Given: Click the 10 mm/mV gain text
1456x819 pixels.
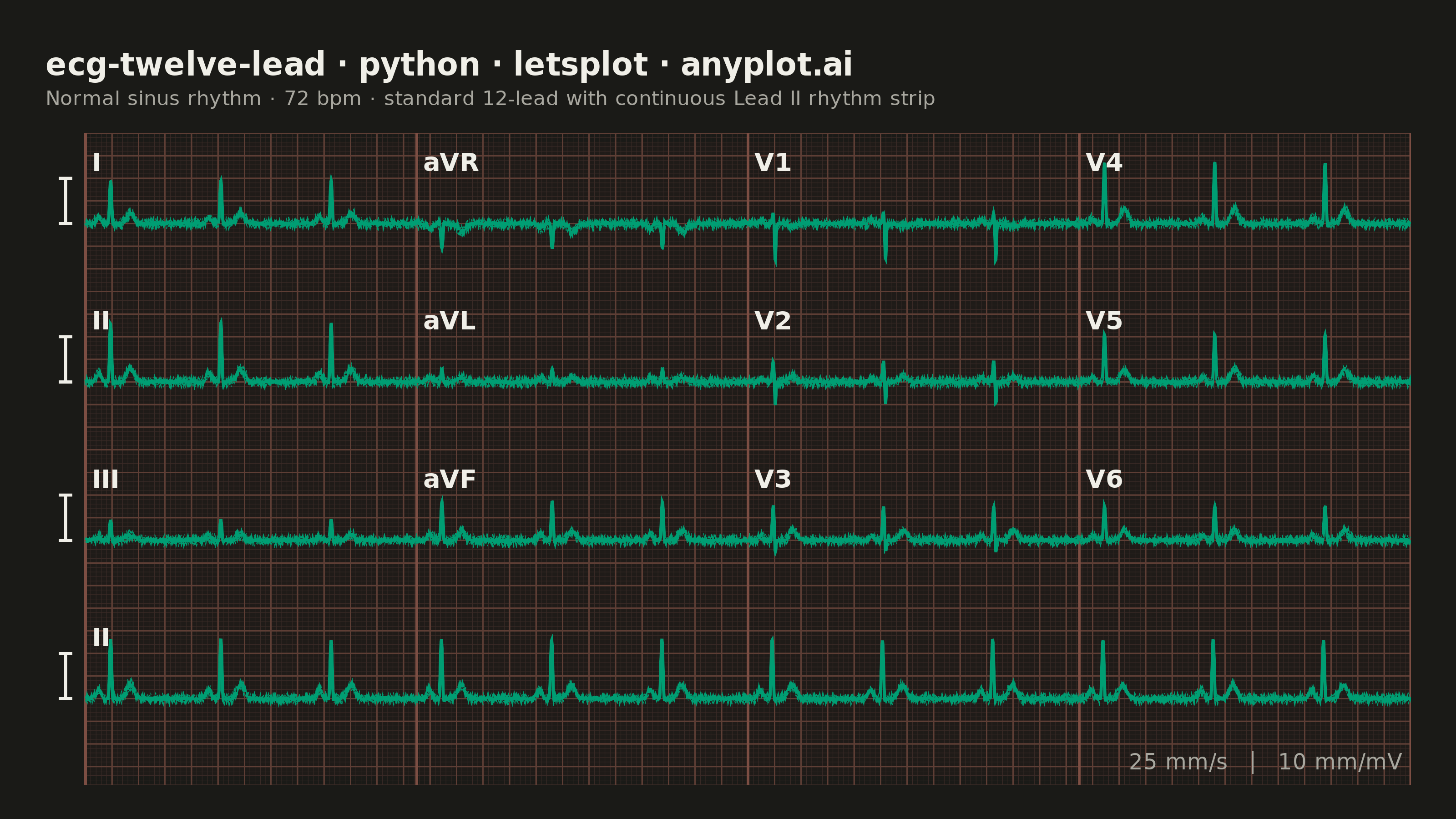Looking at the screenshot, I should tap(1340, 762).
